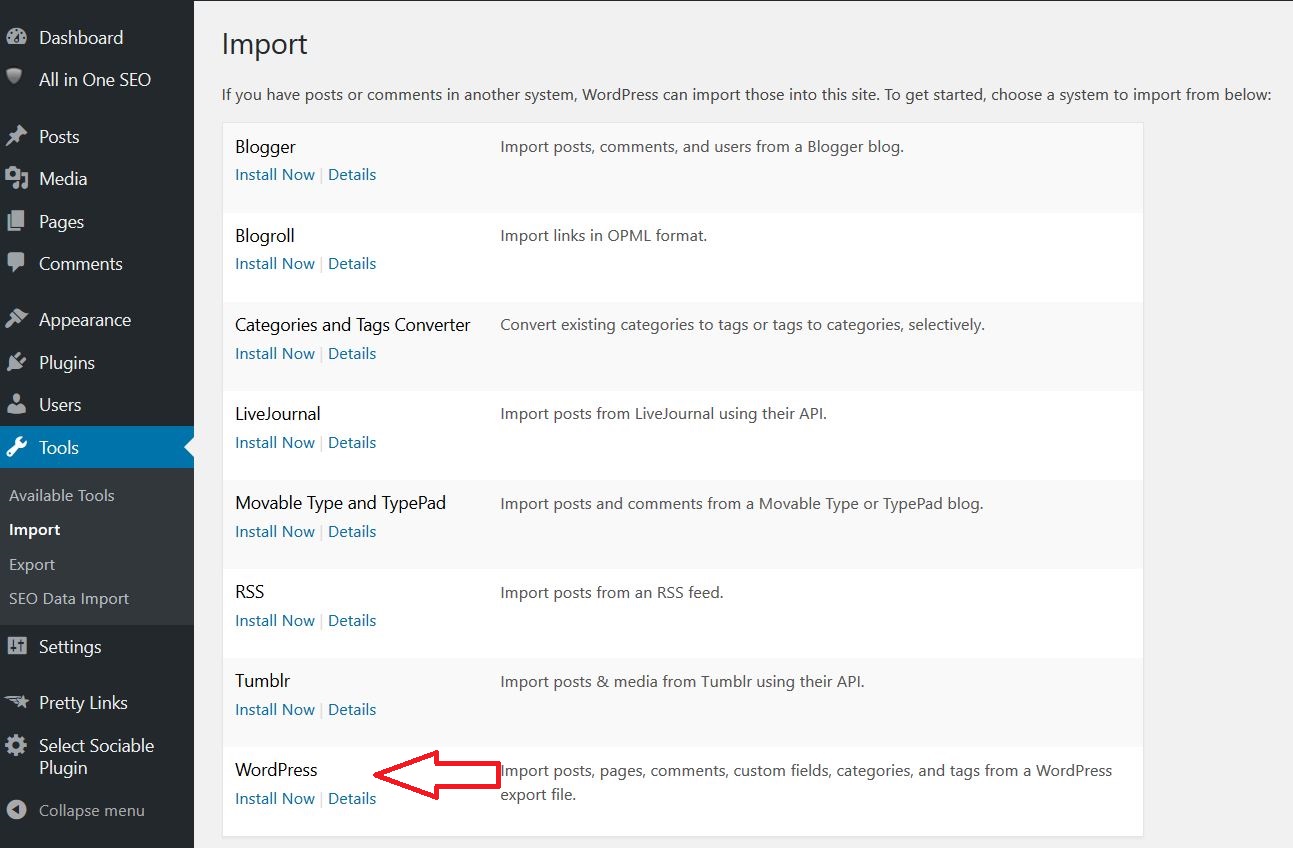Click the Users person icon
1293x848 pixels.
[x=16, y=404]
